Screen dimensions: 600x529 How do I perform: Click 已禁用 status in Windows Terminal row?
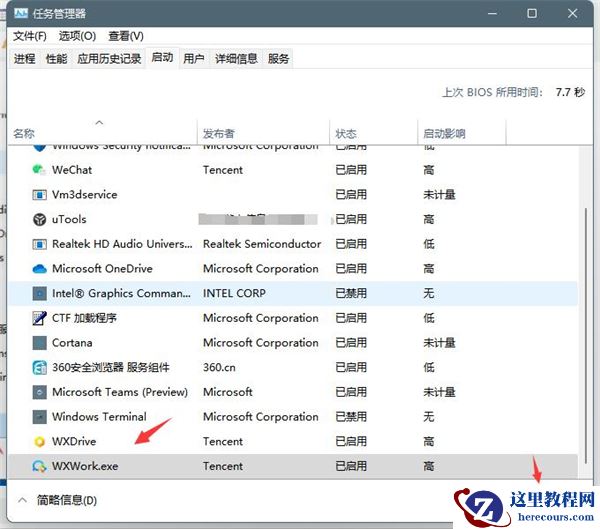351,417
